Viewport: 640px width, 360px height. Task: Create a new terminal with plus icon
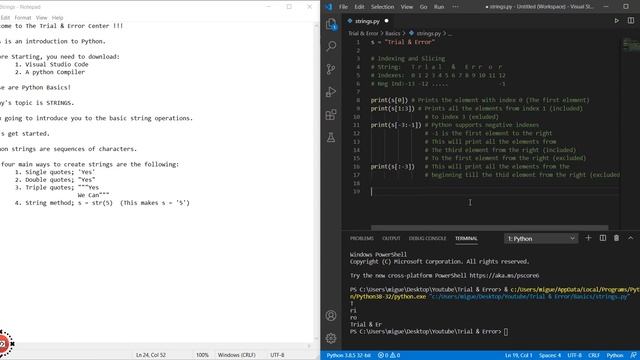tap(588, 238)
